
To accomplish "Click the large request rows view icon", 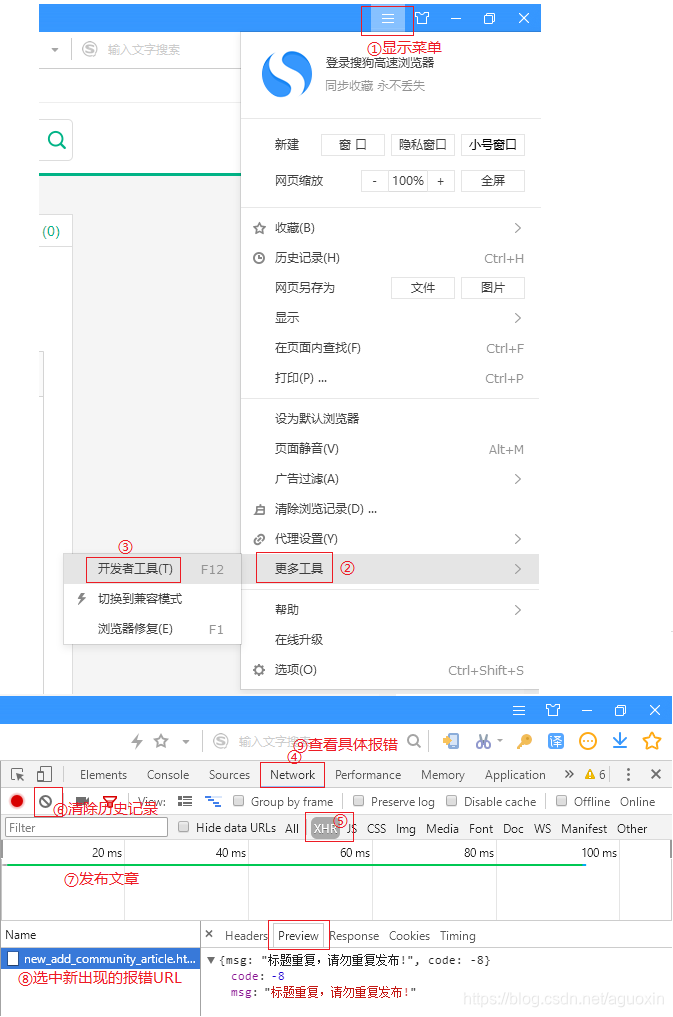I will 185,802.
